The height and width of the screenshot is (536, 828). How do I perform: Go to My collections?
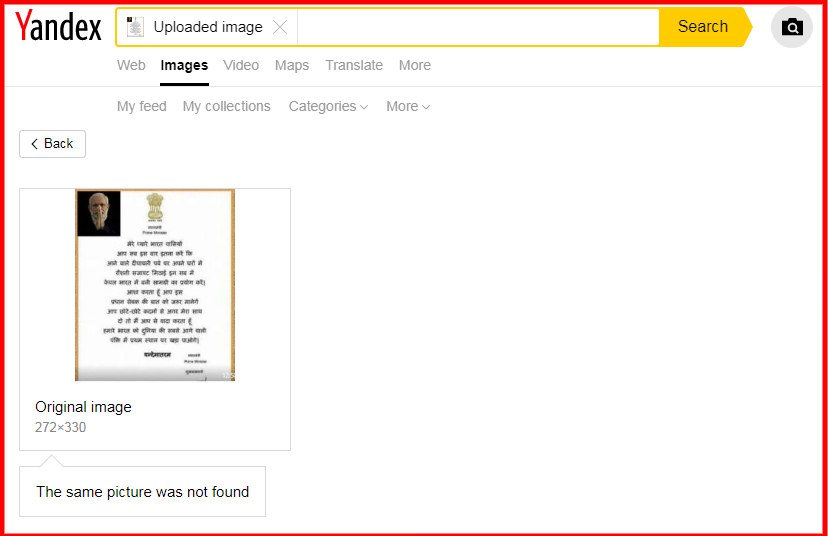(227, 106)
